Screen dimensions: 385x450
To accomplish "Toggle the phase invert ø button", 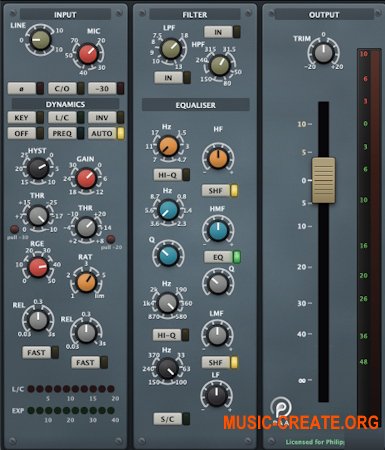I will click(x=26, y=89).
